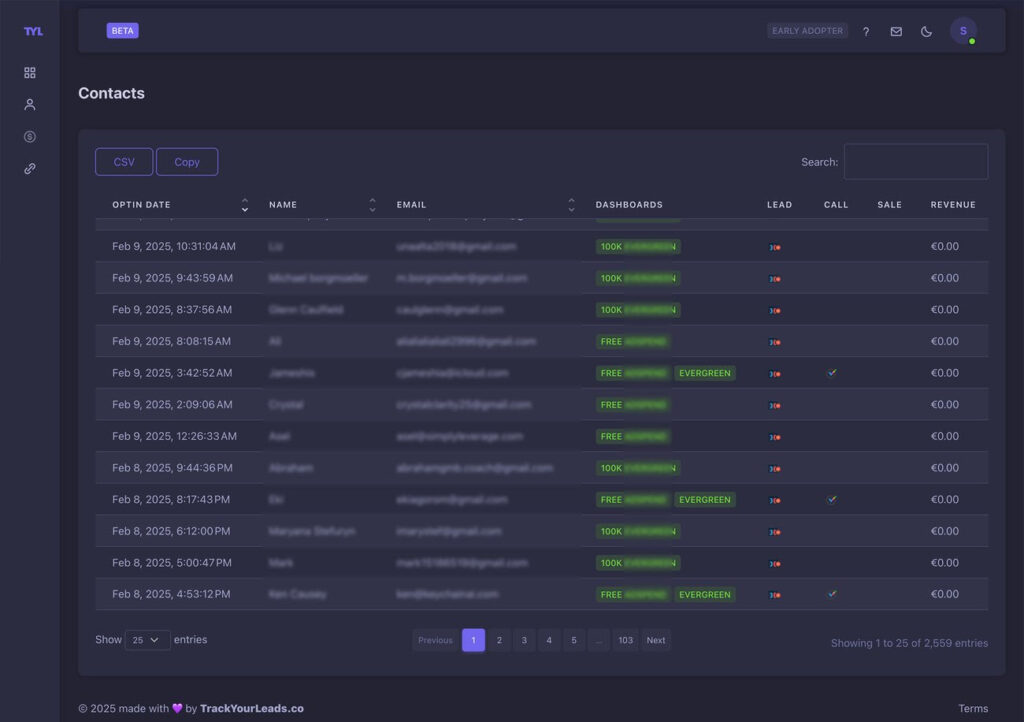Click lead icon in the 2:09:06 AM row

click(775, 405)
